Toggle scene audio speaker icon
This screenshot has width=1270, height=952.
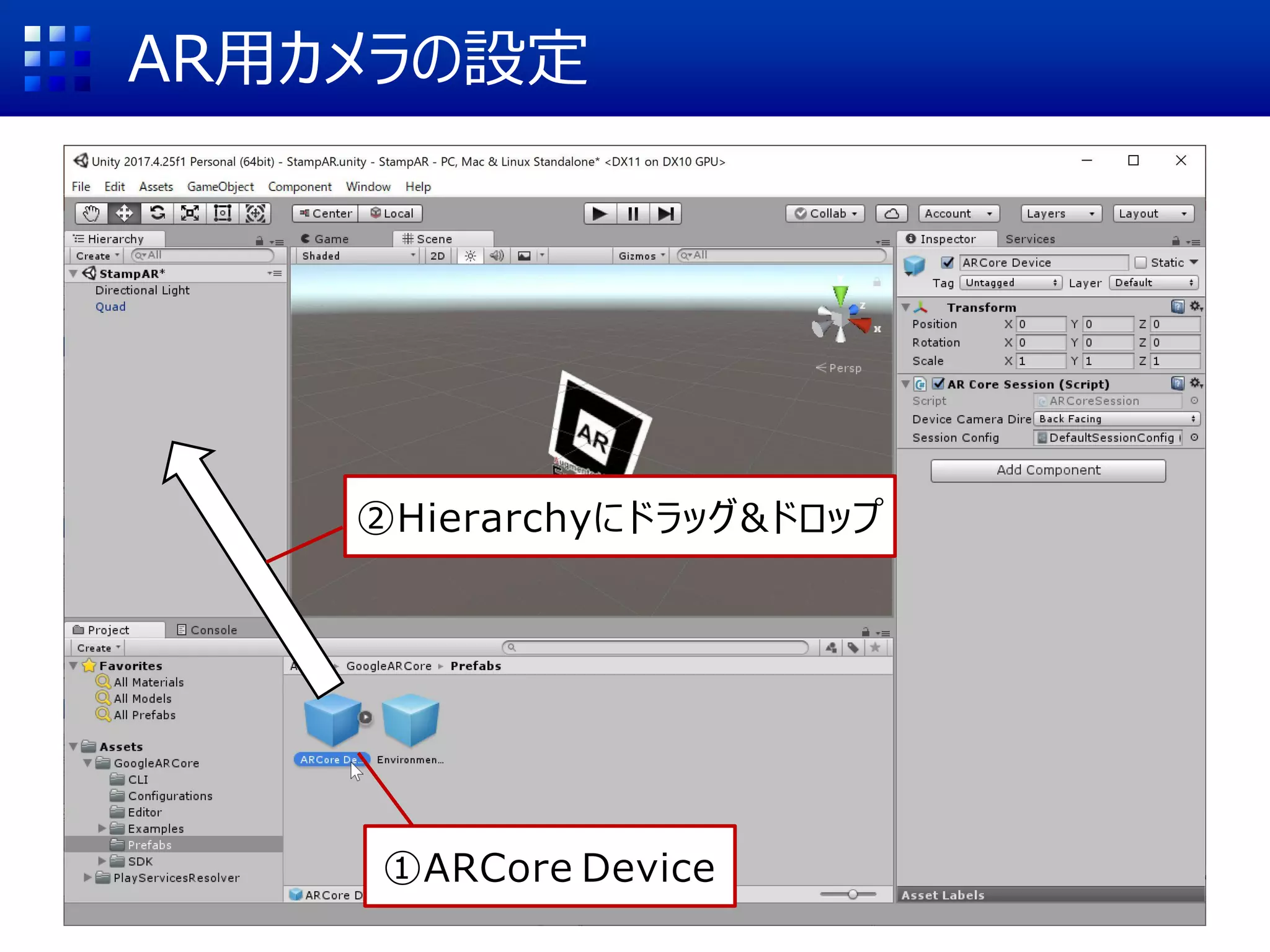coord(497,256)
